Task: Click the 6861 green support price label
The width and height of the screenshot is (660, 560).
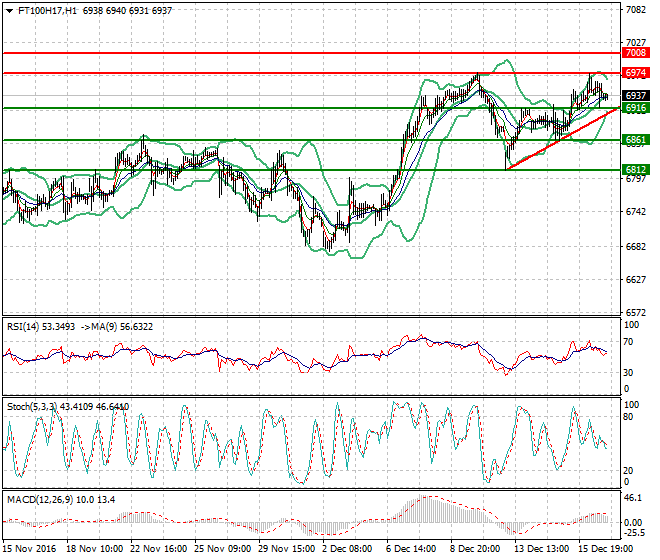Action: pyautogui.click(x=636, y=140)
